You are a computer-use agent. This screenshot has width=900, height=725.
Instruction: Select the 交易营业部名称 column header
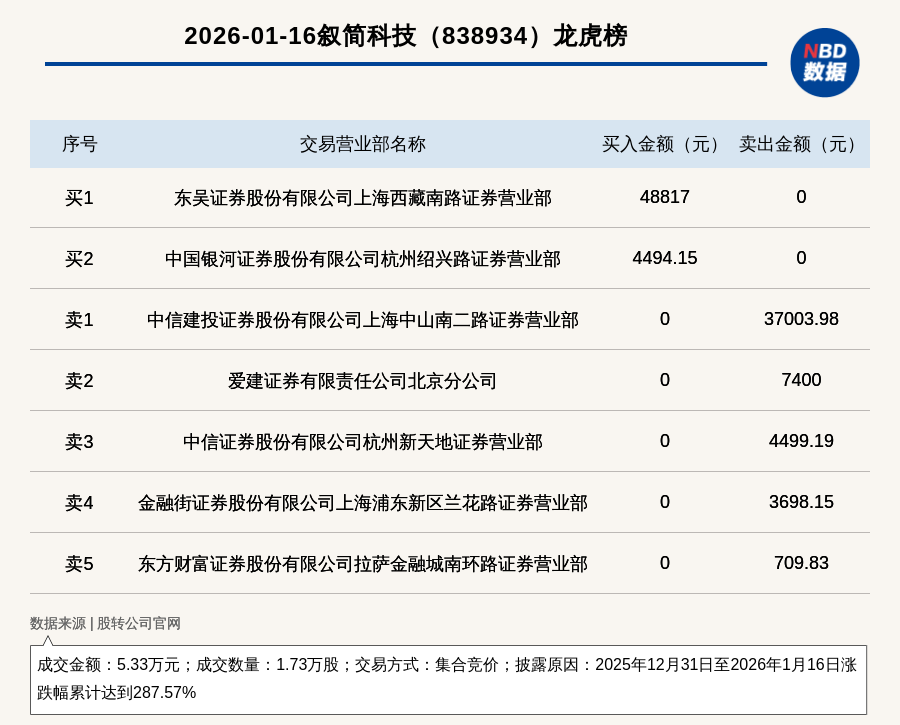click(x=362, y=144)
